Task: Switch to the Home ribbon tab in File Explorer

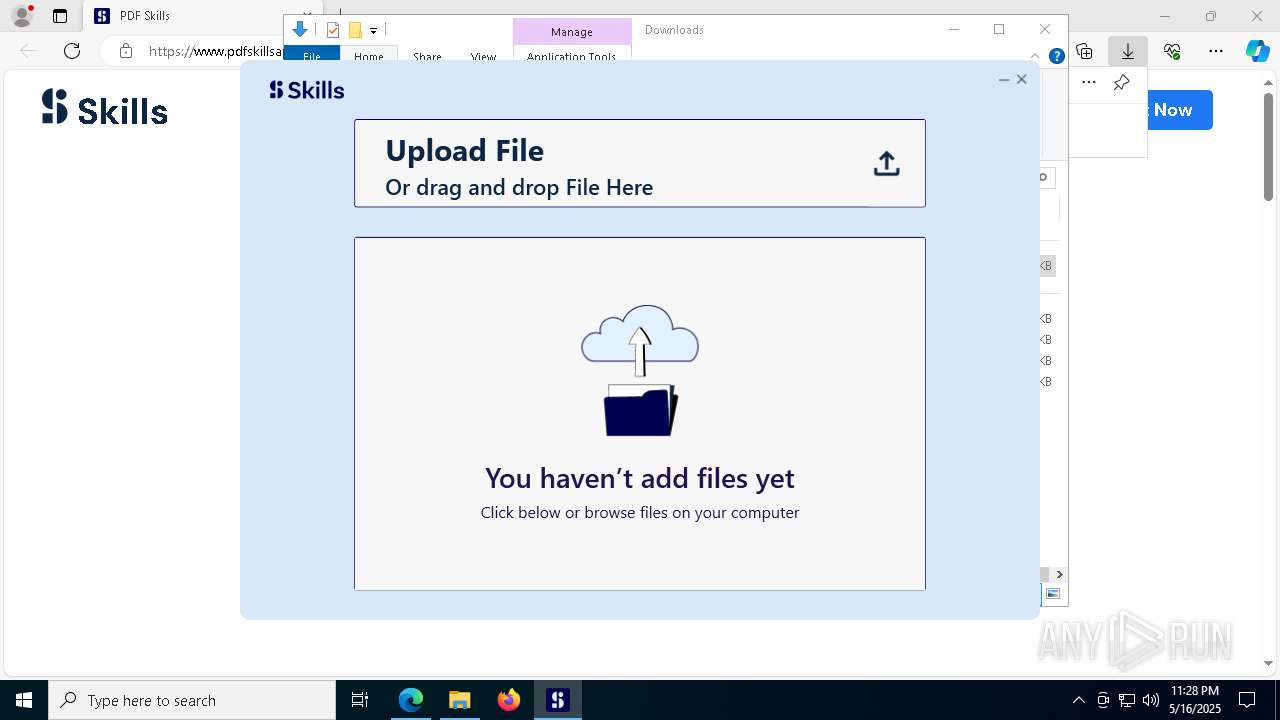Action: point(368,54)
